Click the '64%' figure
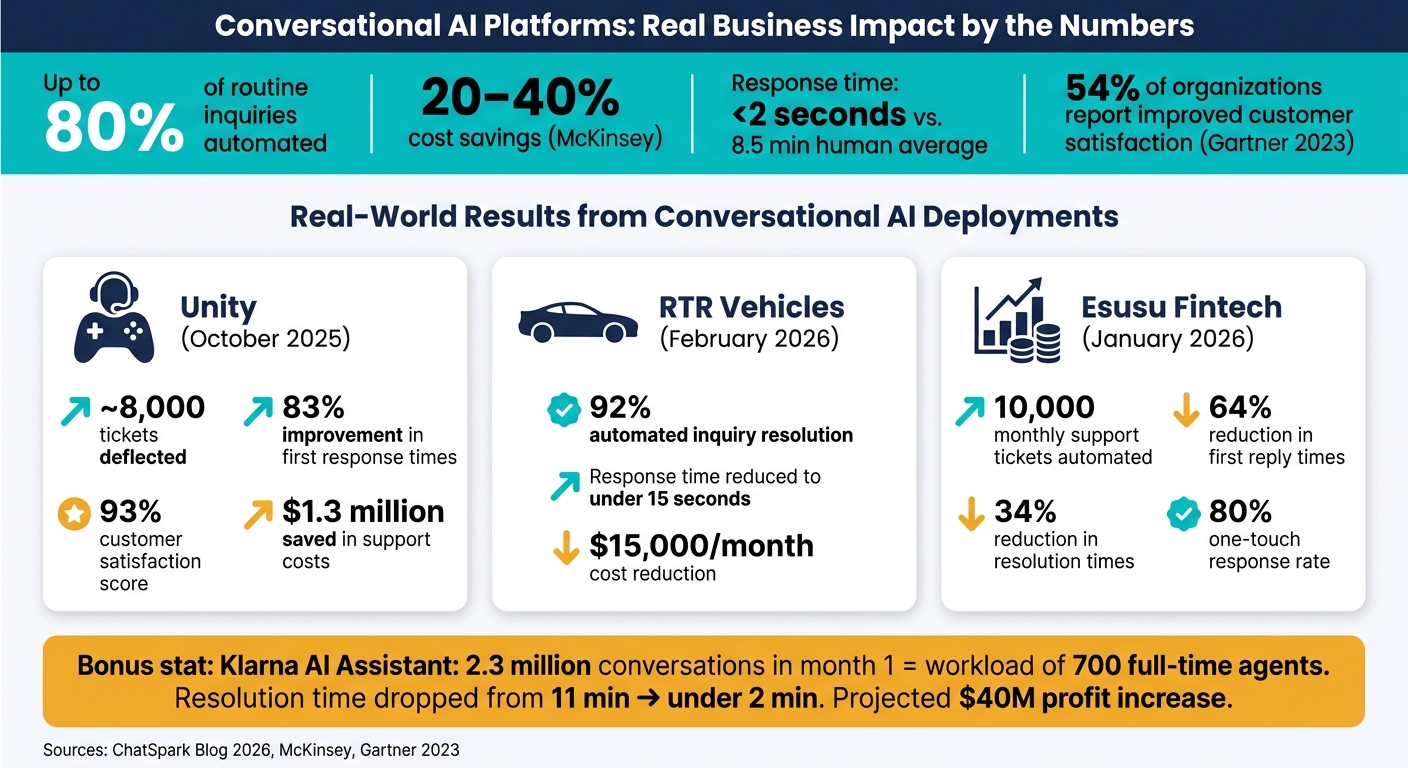Viewport: 1408px width, 768px height. pos(1240,407)
